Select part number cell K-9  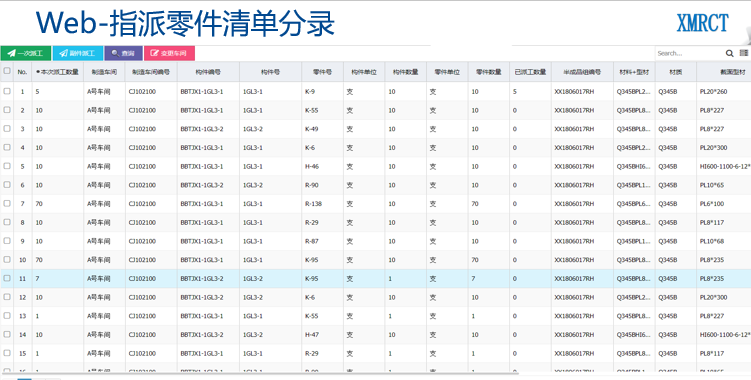click(x=322, y=92)
